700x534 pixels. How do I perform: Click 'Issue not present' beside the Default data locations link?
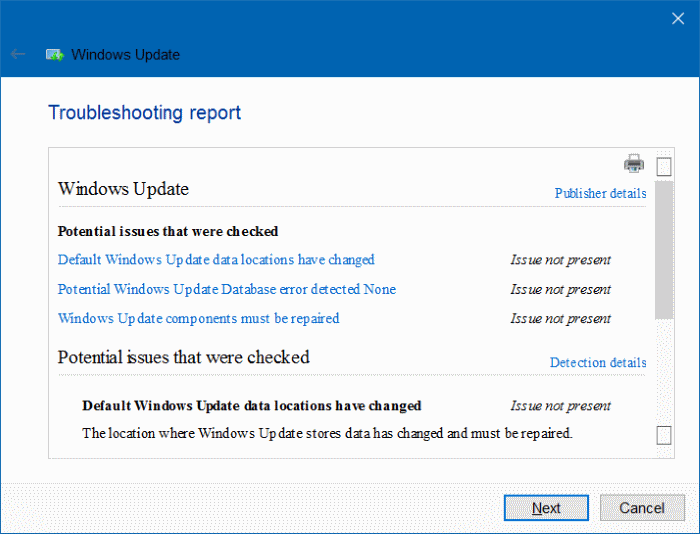coord(561,260)
